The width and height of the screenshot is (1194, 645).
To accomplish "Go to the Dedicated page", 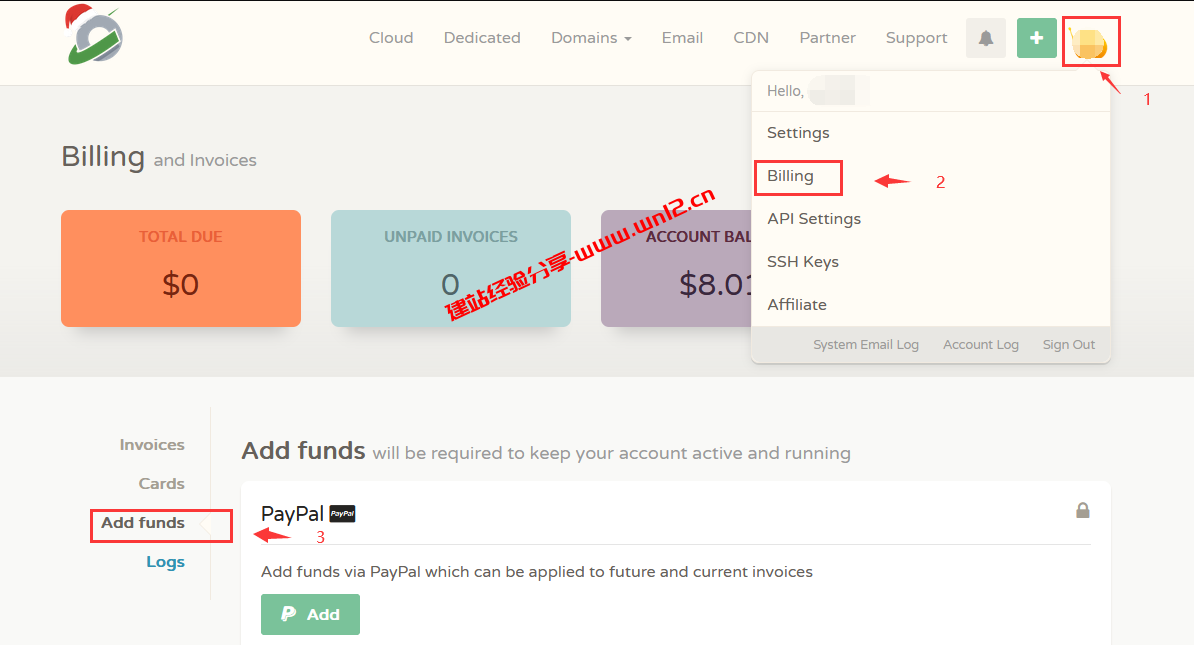I will [x=482, y=38].
